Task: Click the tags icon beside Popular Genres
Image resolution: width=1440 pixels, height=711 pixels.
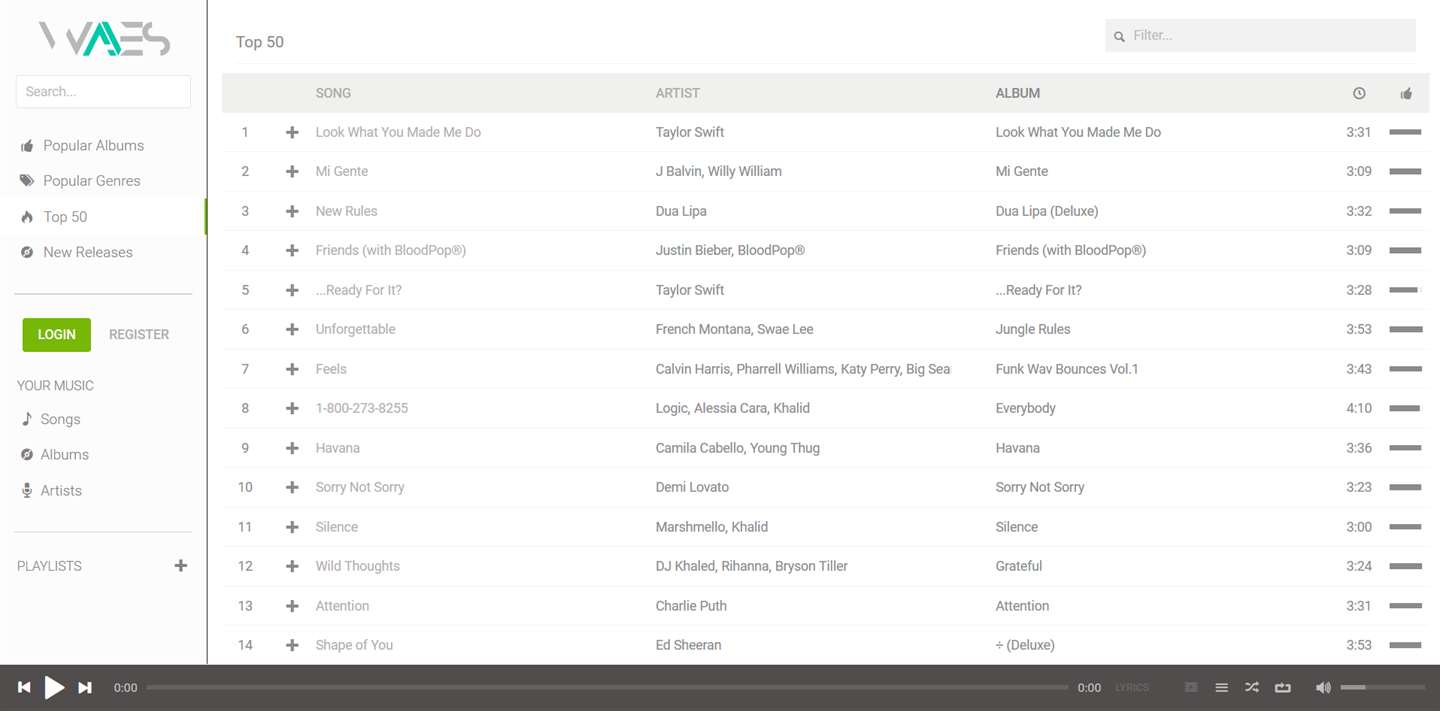Action: tap(27, 181)
